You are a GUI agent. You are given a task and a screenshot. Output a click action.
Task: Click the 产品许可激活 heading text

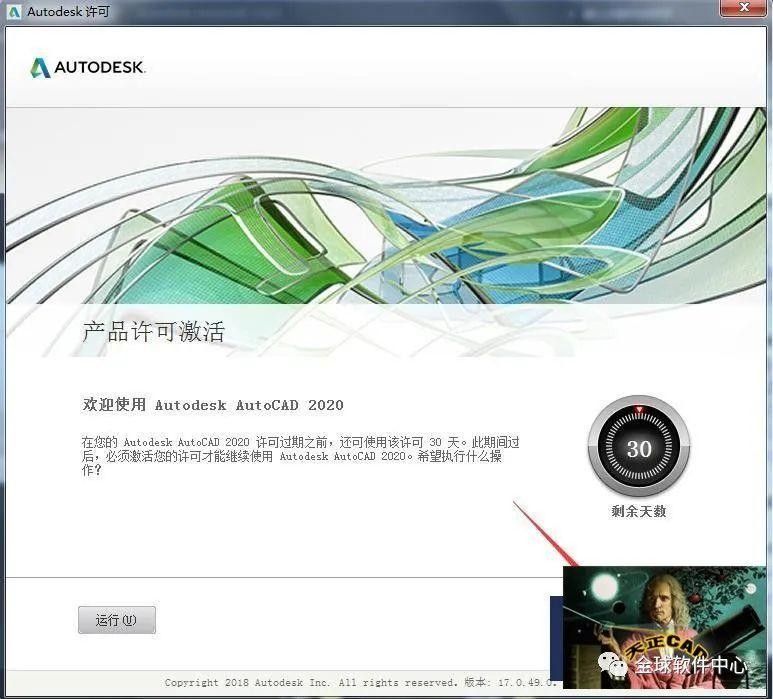click(153, 331)
